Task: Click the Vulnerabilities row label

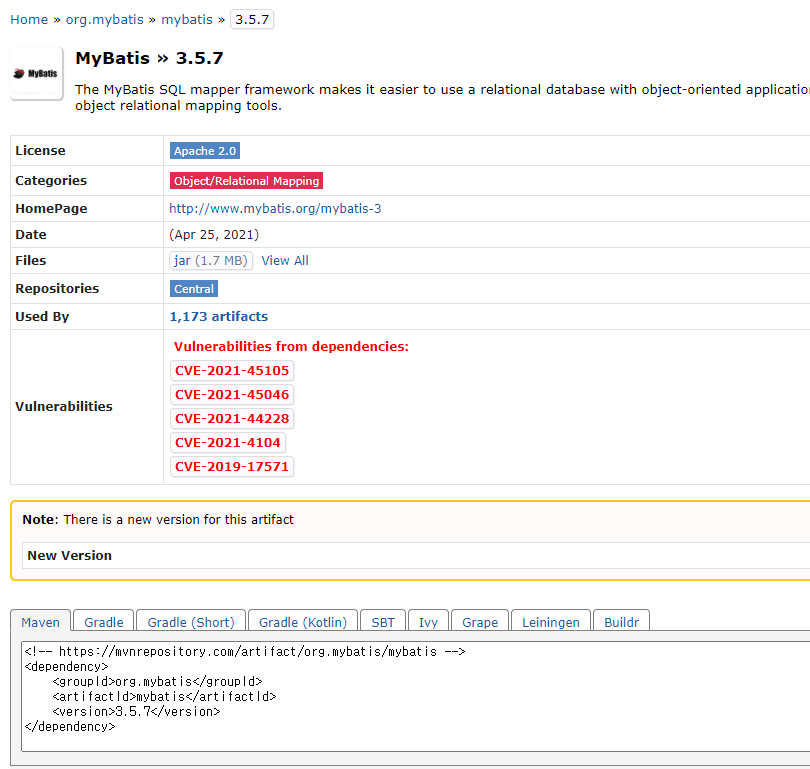Action: point(64,406)
